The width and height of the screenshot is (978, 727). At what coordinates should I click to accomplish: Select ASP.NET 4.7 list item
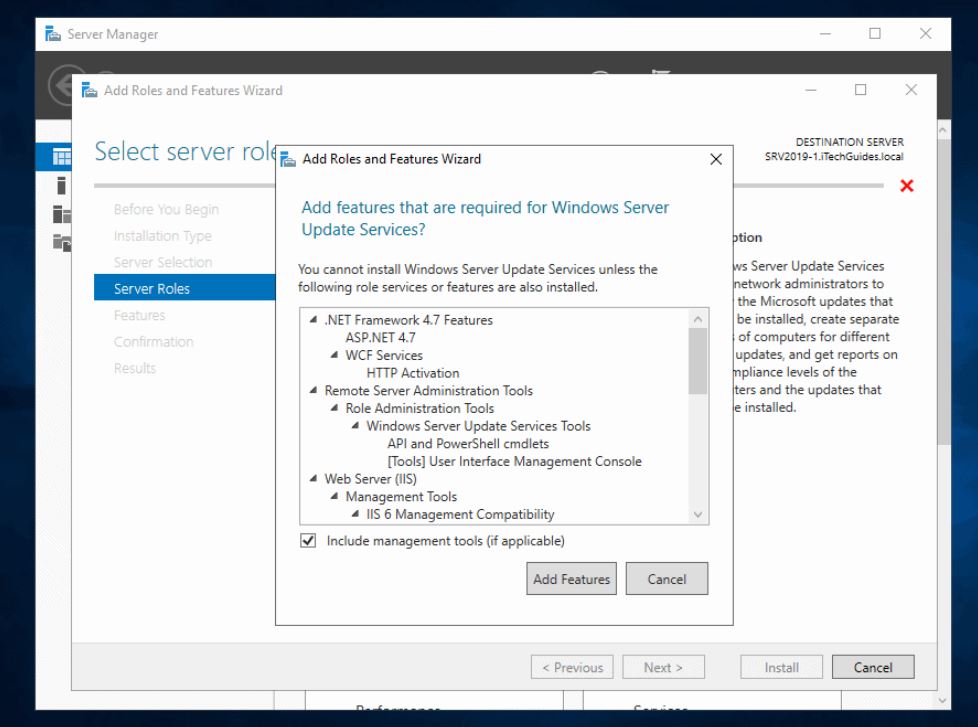click(380, 337)
